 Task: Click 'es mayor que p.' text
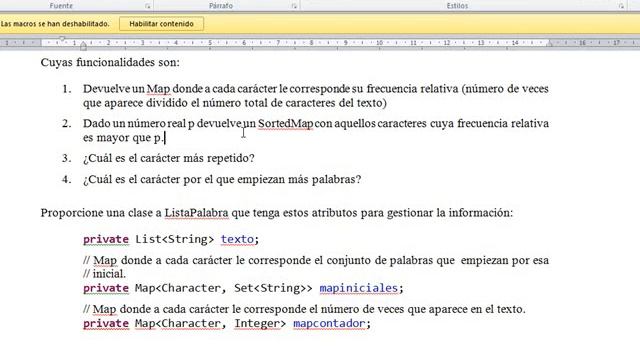123,138
